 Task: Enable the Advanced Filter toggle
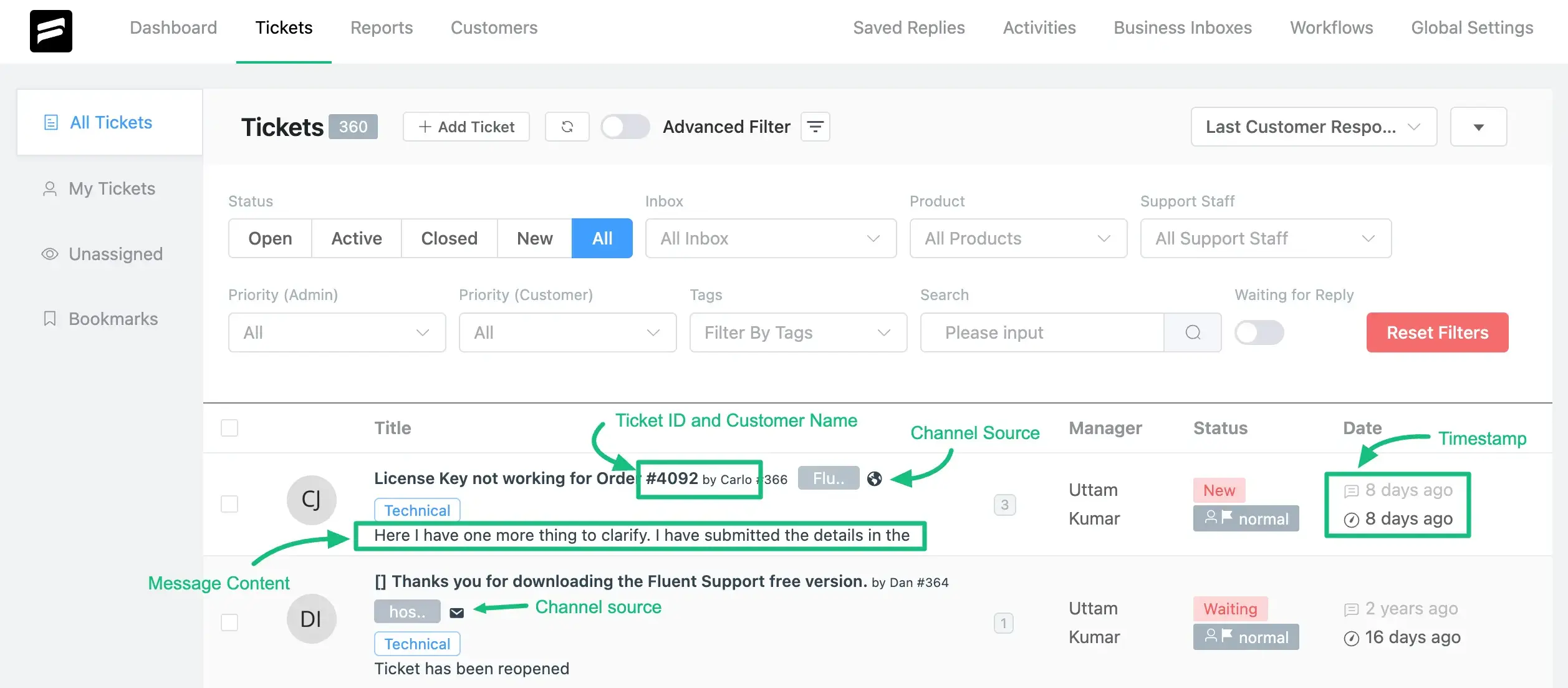[x=625, y=127]
